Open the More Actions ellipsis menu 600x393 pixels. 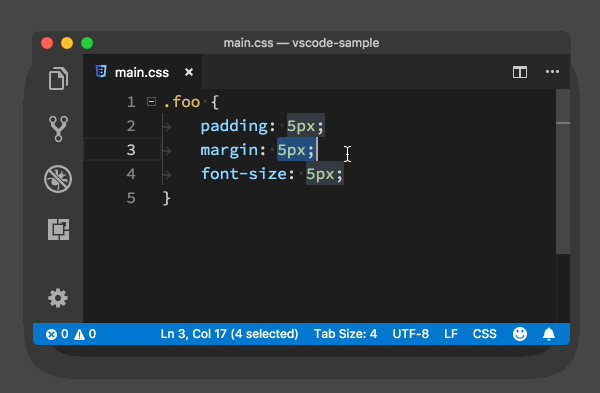tap(552, 72)
